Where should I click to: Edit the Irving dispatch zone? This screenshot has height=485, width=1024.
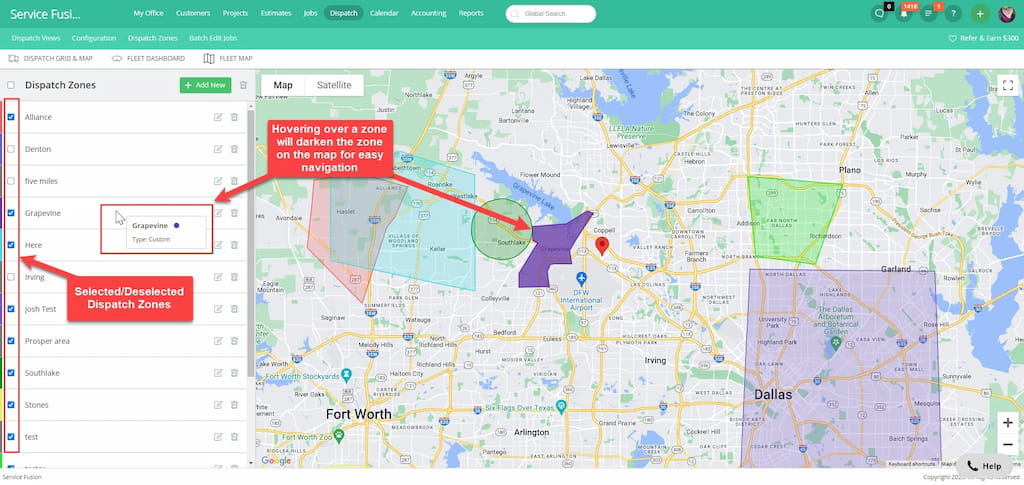click(218, 277)
